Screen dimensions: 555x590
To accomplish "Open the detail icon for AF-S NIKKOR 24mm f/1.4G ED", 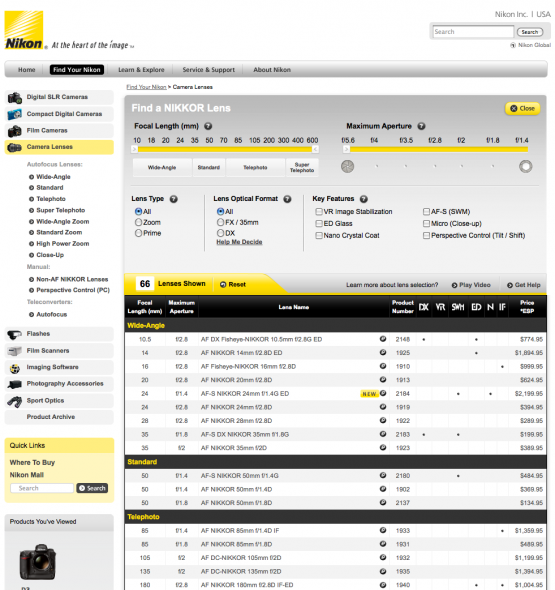I will [x=383, y=393].
